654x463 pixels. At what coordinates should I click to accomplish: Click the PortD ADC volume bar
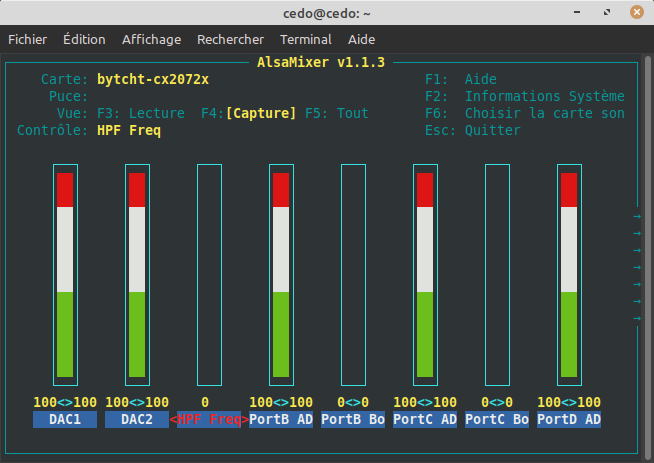click(569, 273)
